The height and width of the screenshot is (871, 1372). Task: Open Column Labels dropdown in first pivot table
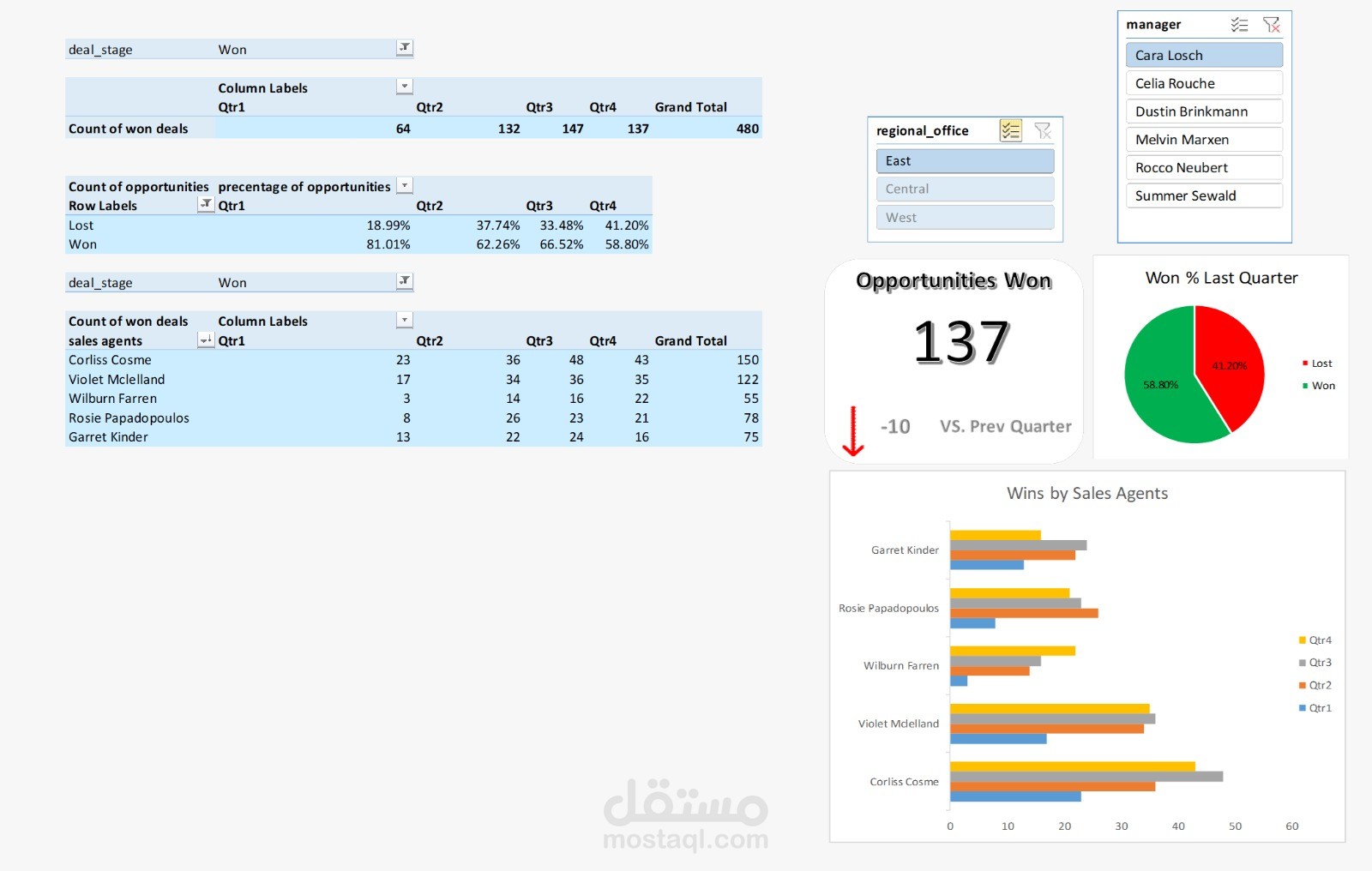pos(405,87)
